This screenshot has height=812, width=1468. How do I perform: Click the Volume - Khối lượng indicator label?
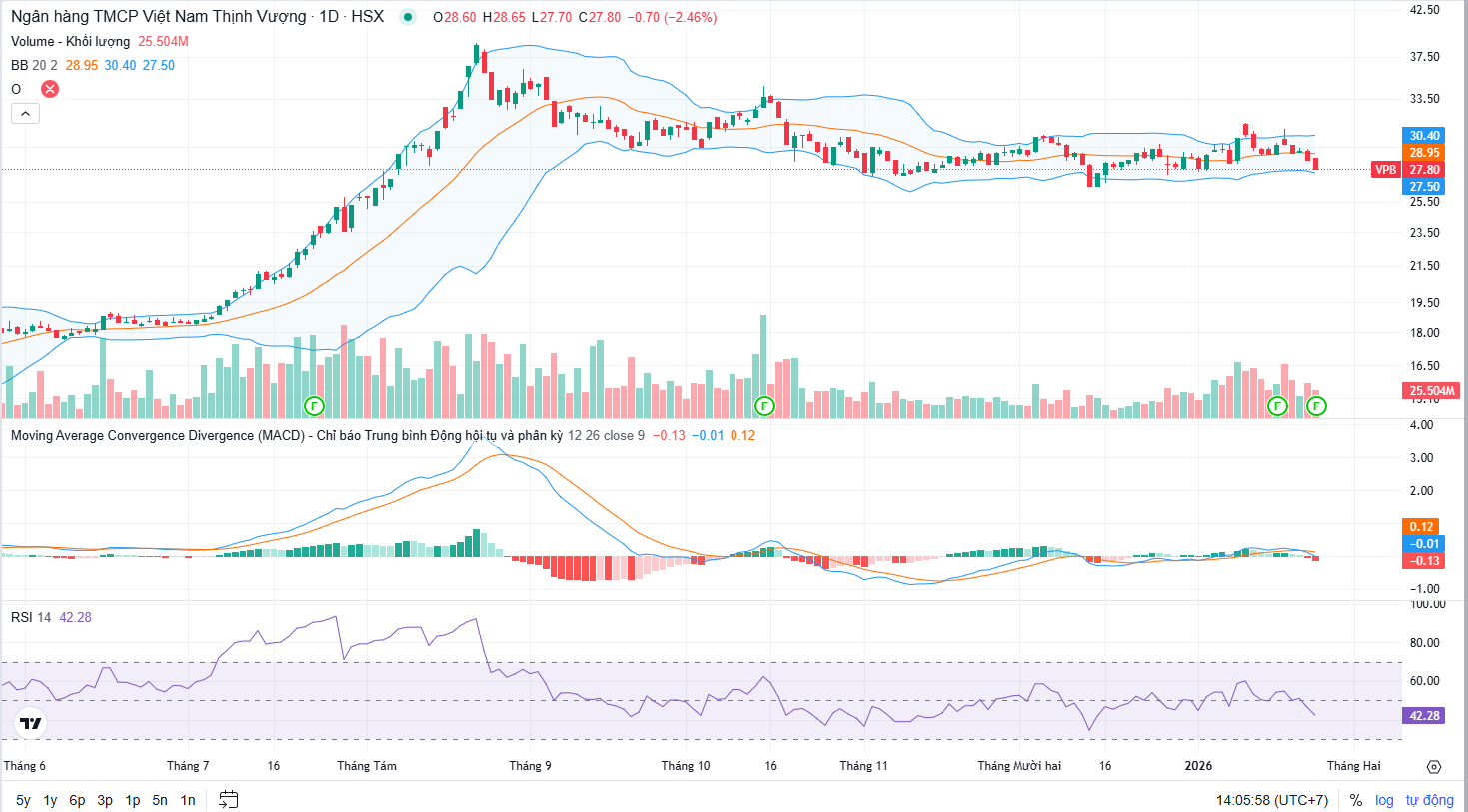click(x=70, y=41)
